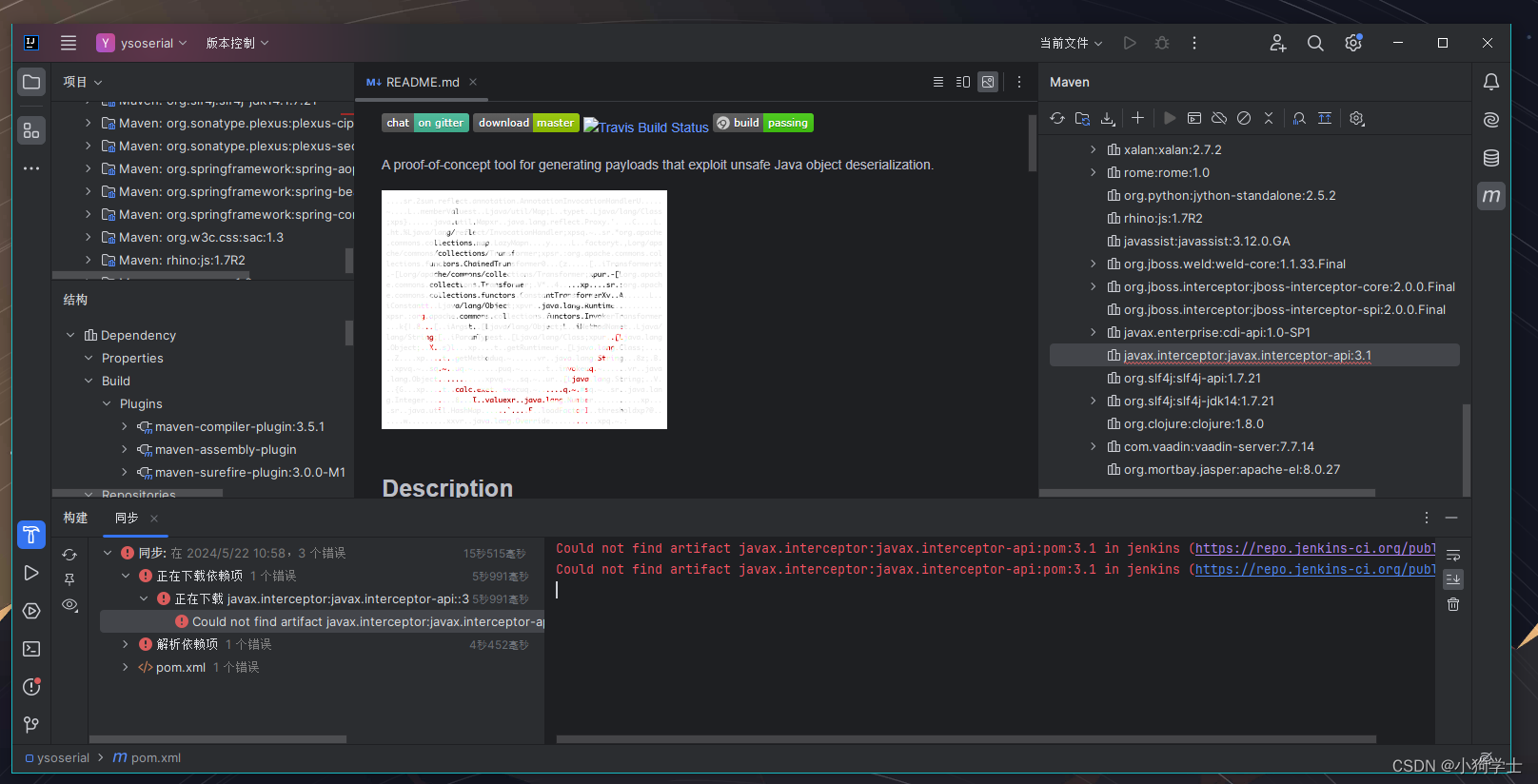Viewport: 1538px width, 784px height.
Task: Reload all Maven projects
Action: 1057,118
